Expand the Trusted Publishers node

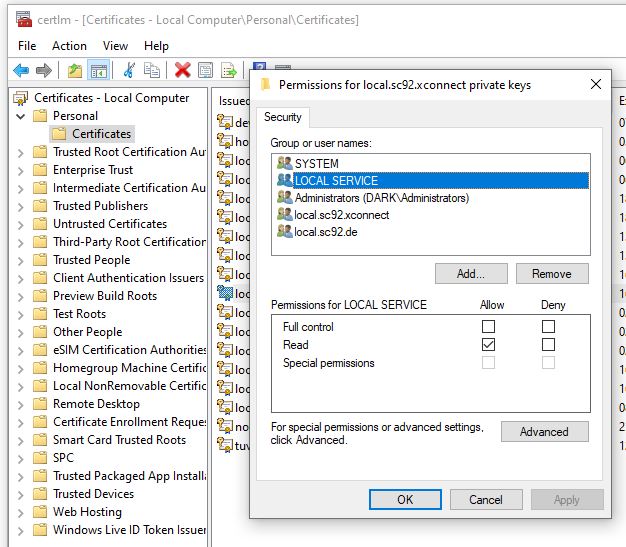(21, 206)
